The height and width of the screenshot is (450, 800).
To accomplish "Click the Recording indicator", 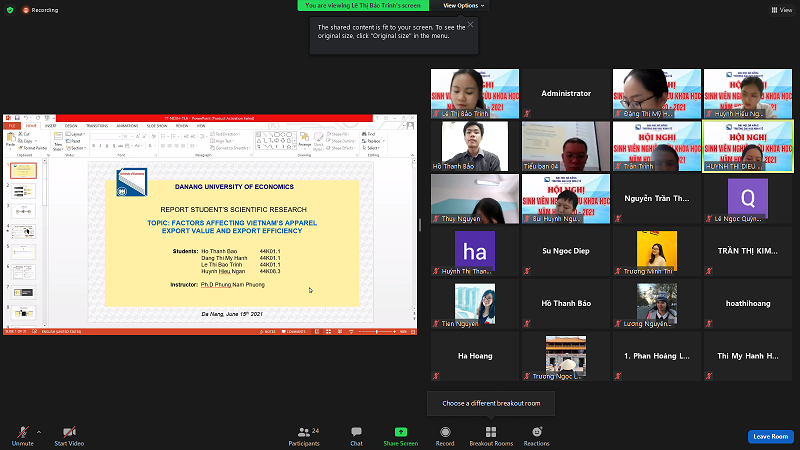I will click(40, 10).
